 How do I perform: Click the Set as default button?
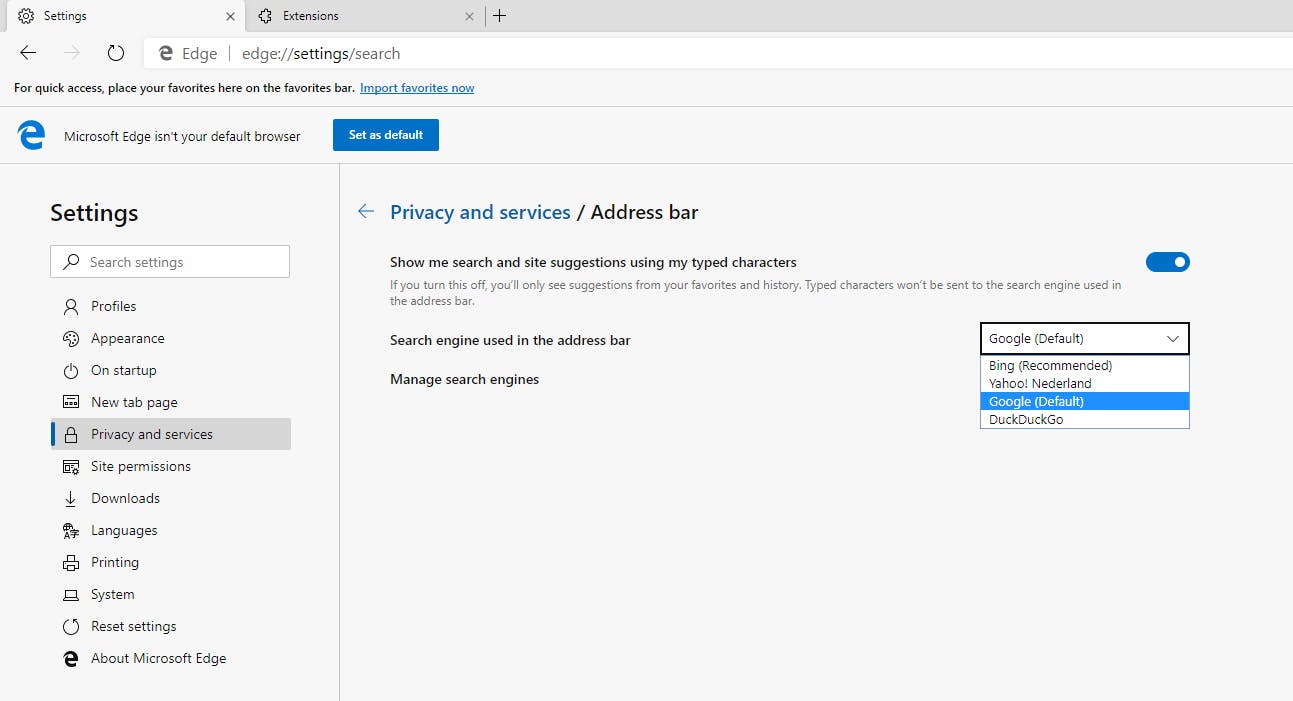[x=385, y=135]
